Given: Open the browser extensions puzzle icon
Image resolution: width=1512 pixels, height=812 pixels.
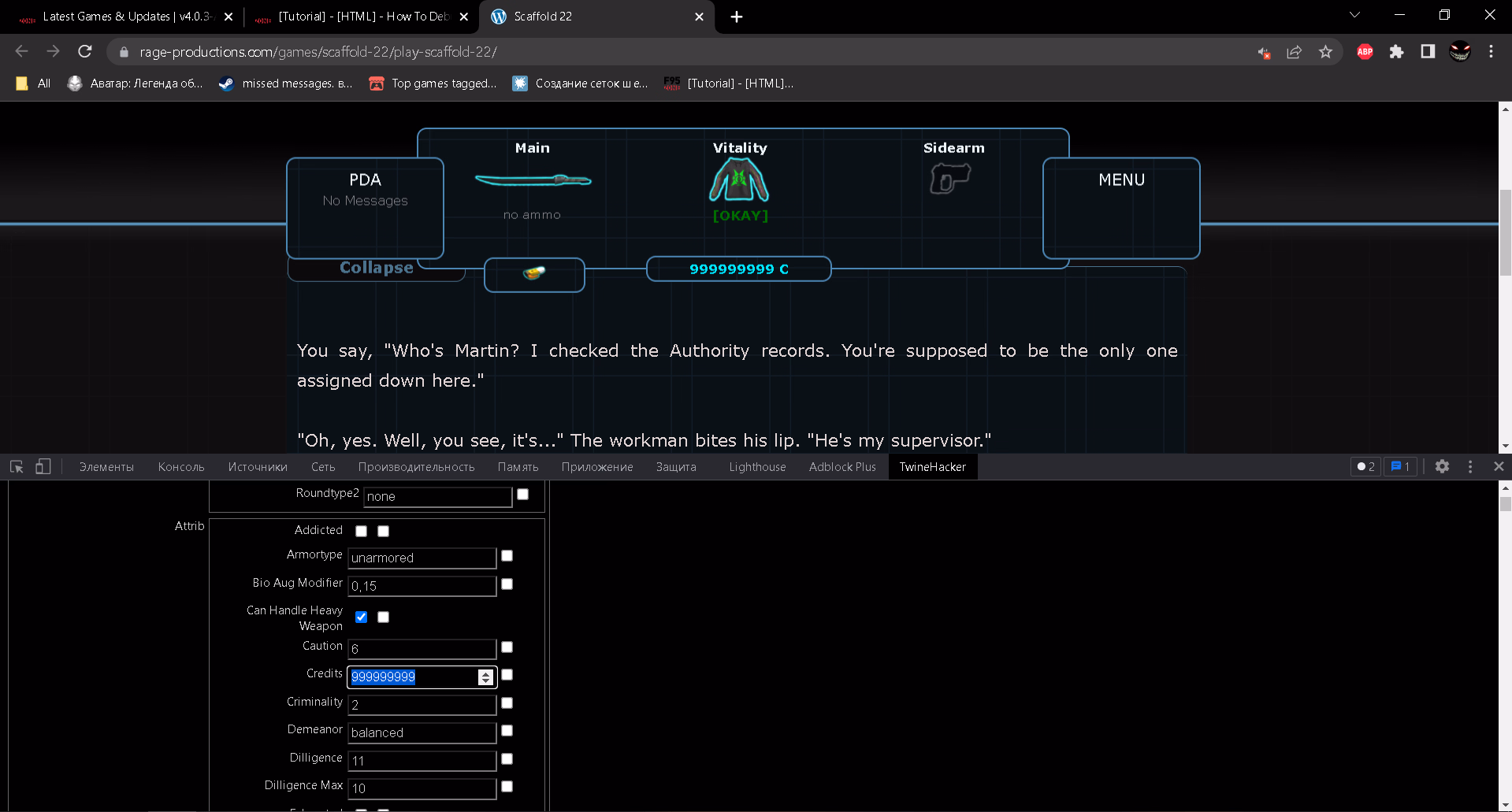Looking at the screenshot, I should coord(1396,52).
